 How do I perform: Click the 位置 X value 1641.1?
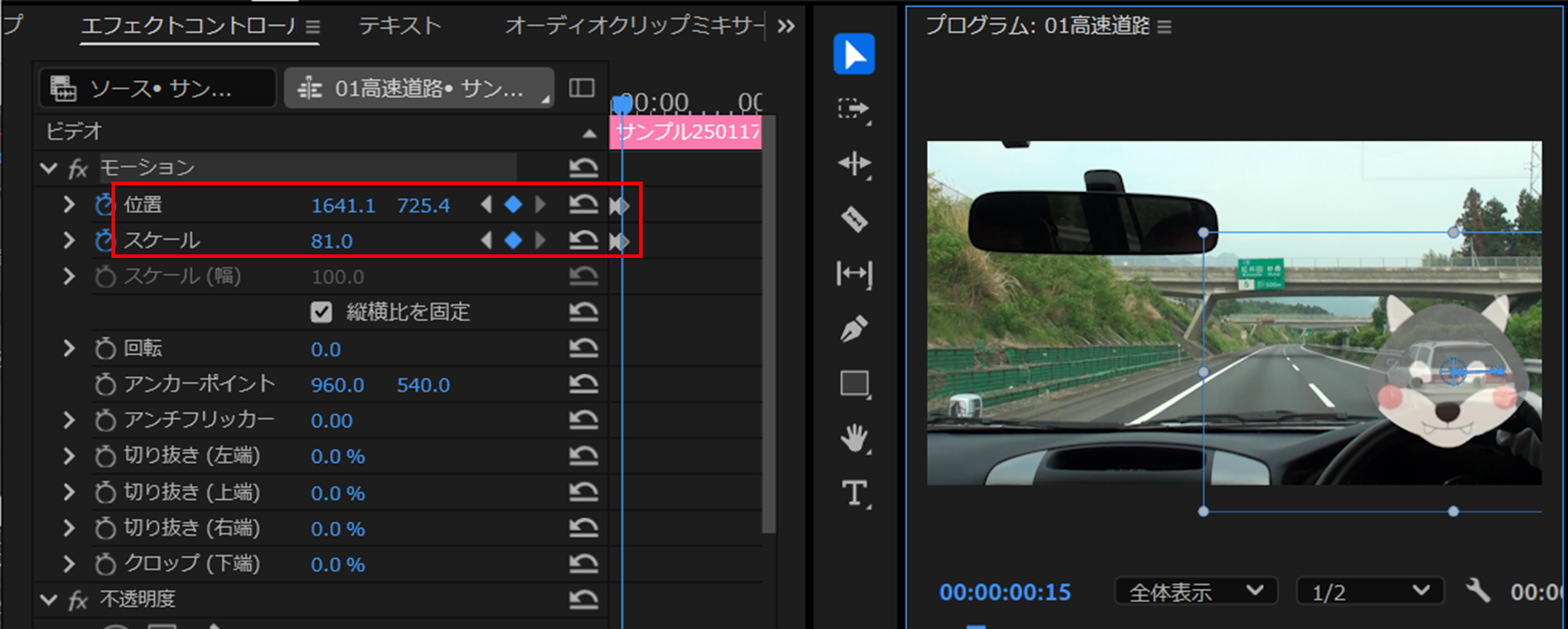(x=343, y=205)
